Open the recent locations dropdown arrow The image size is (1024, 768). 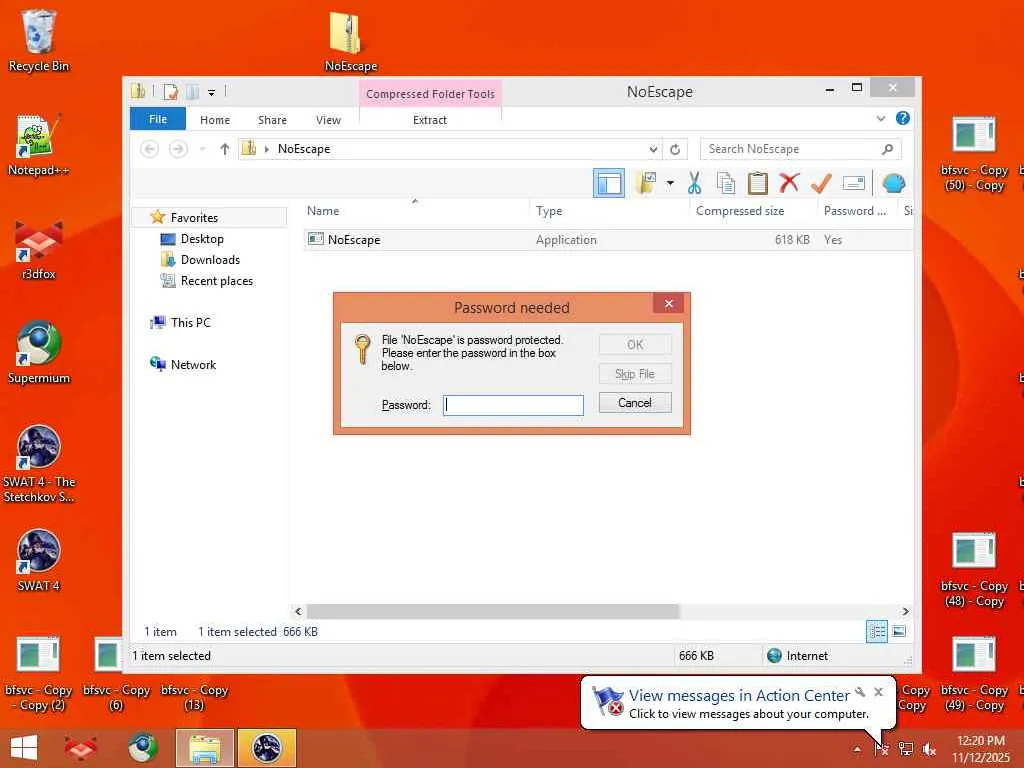coord(202,150)
